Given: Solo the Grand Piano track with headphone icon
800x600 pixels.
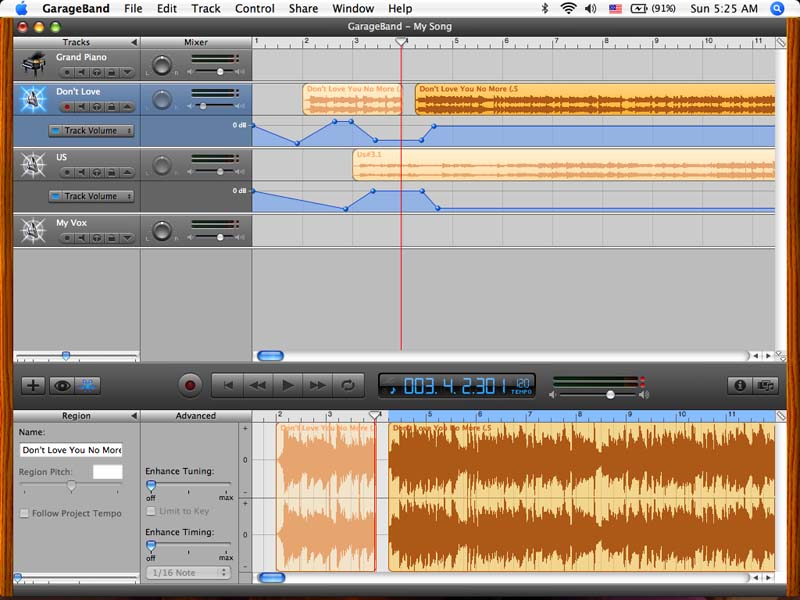Looking at the screenshot, I should pyautogui.click(x=96, y=72).
